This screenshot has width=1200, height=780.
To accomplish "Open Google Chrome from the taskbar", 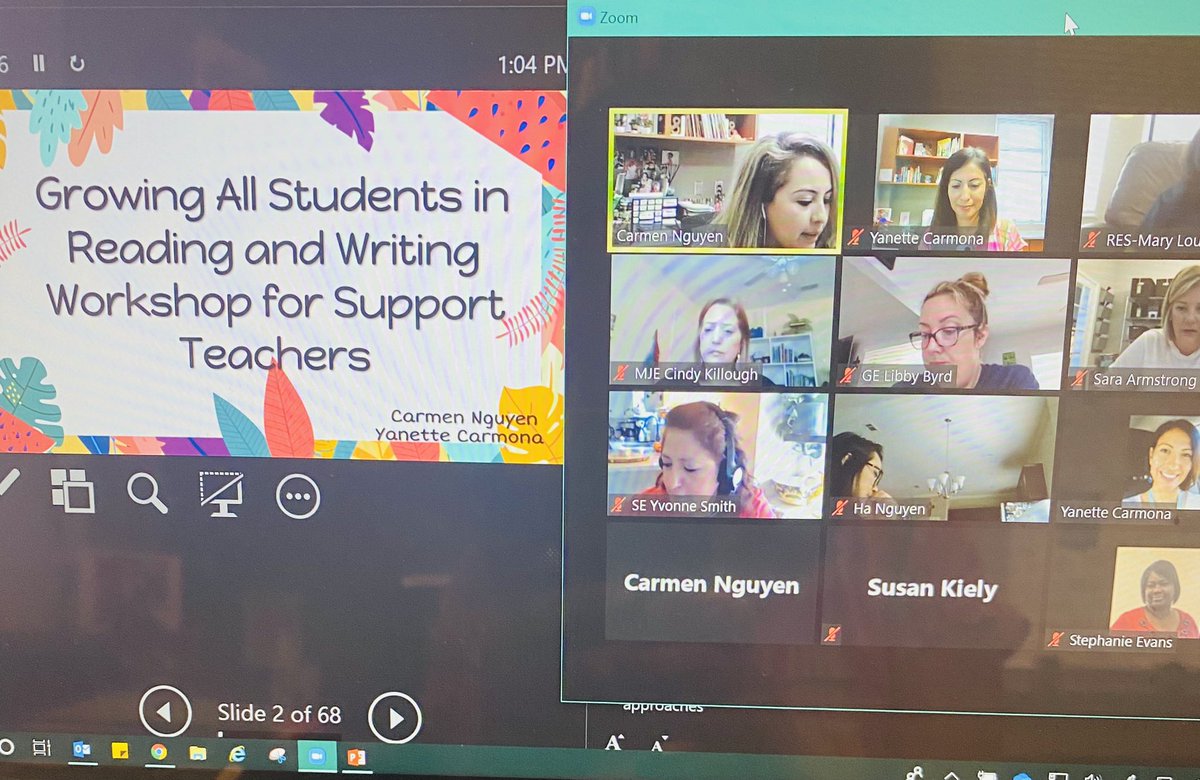I will point(158,753).
